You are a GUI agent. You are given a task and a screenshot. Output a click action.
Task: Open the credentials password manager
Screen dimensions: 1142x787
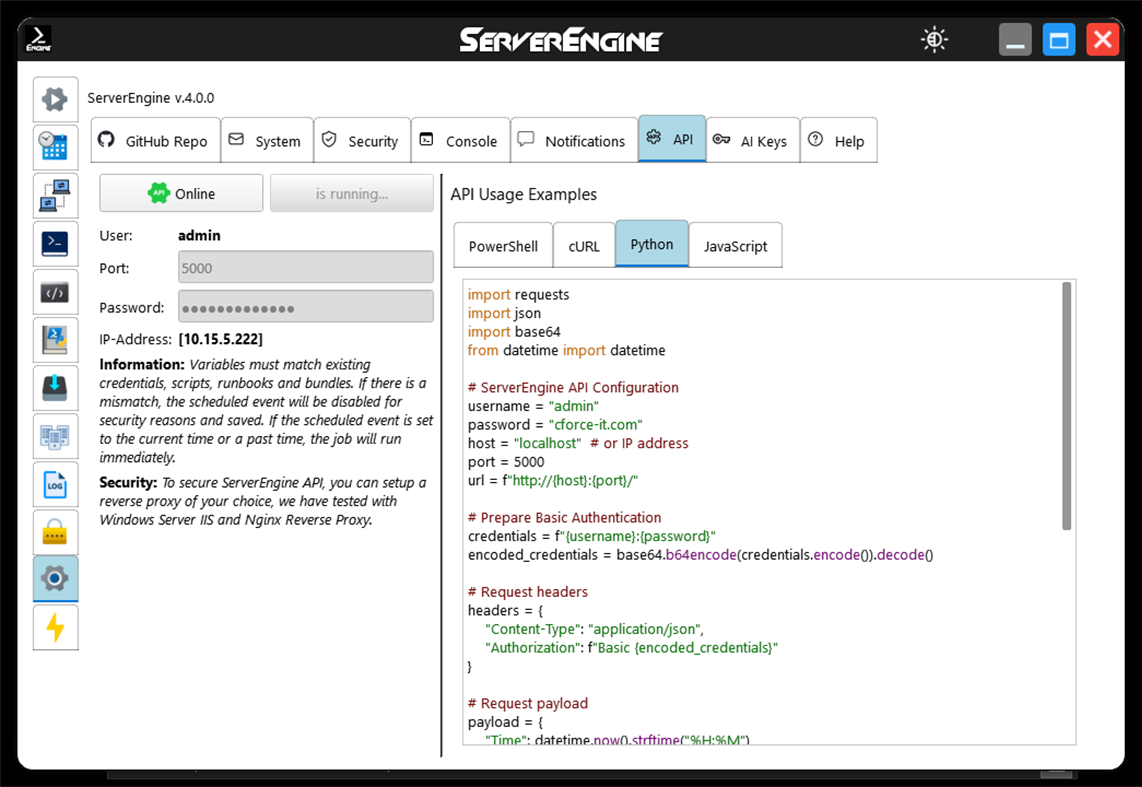[x=55, y=531]
